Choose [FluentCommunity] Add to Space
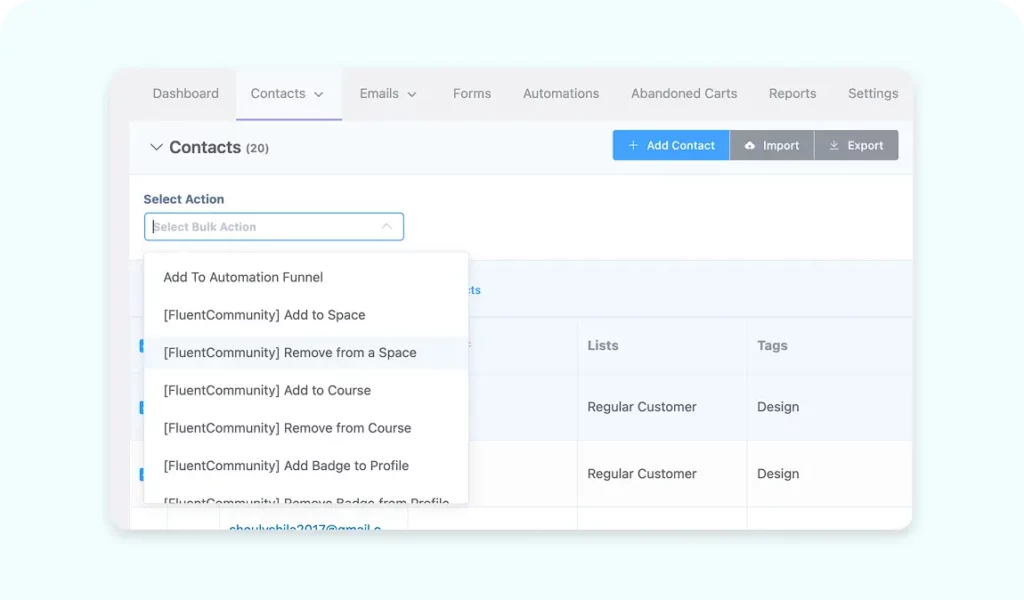This screenshot has height=600, width=1024. [x=306, y=315]
